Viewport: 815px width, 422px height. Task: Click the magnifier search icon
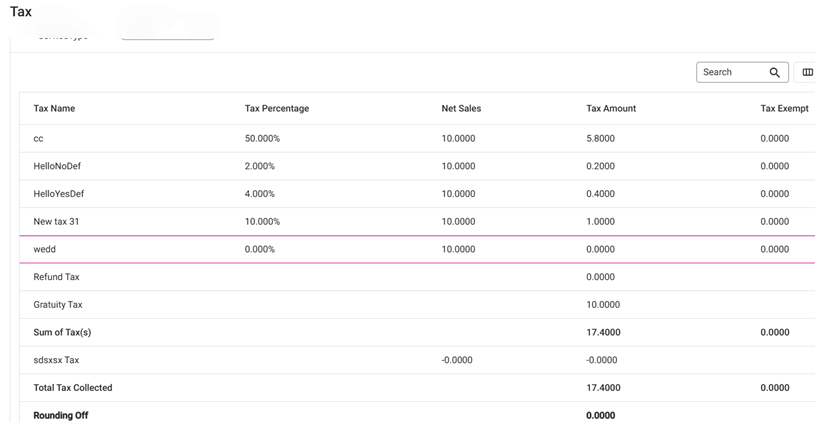(774, 73)
